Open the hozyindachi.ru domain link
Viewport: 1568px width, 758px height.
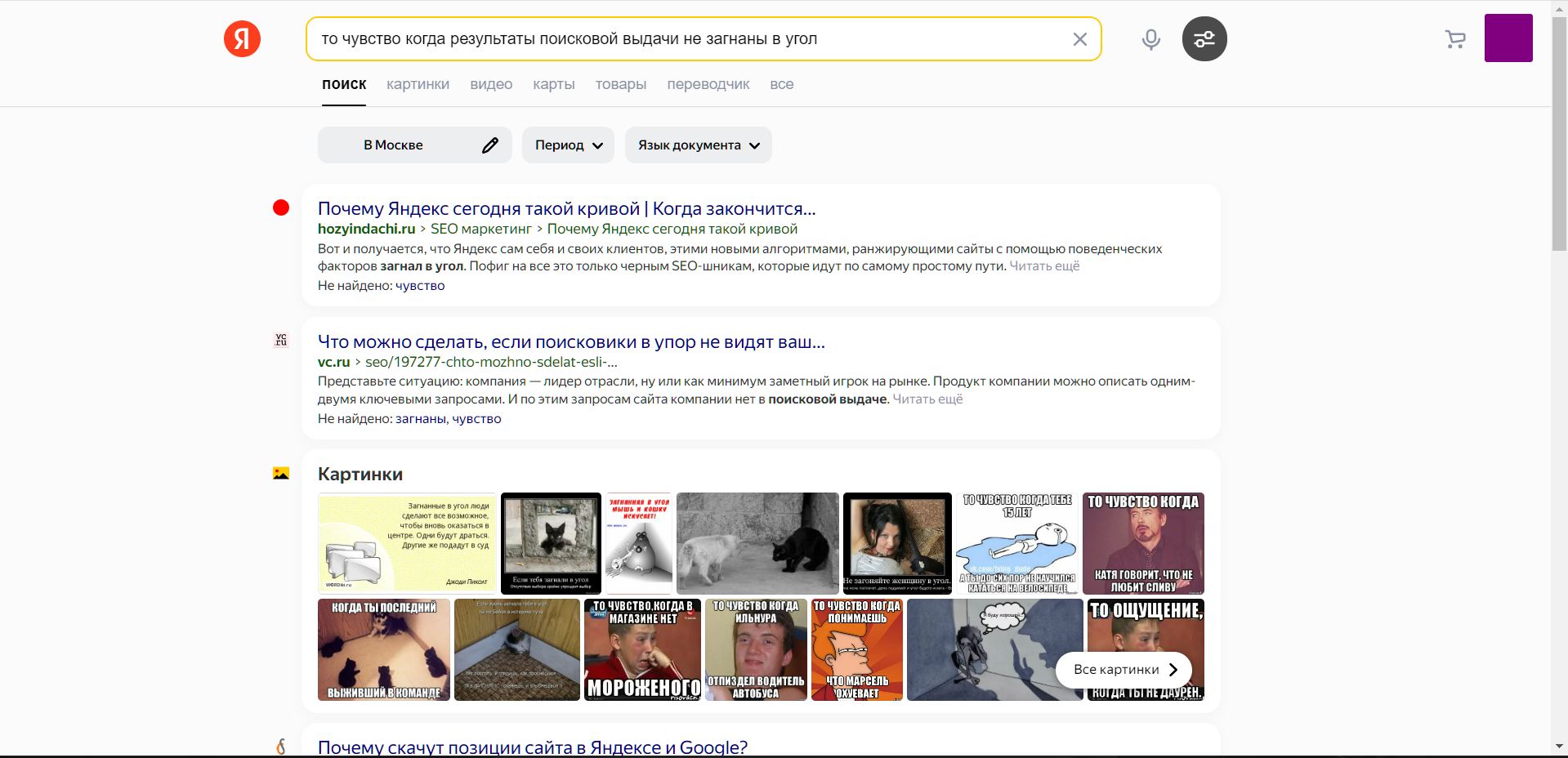[x=366, y=229]
